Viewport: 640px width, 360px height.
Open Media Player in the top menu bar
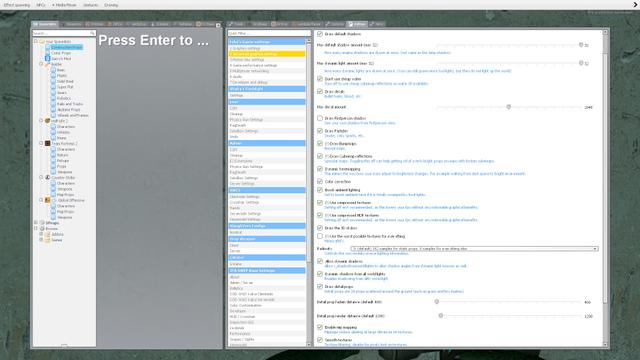[x=64, y=5]
